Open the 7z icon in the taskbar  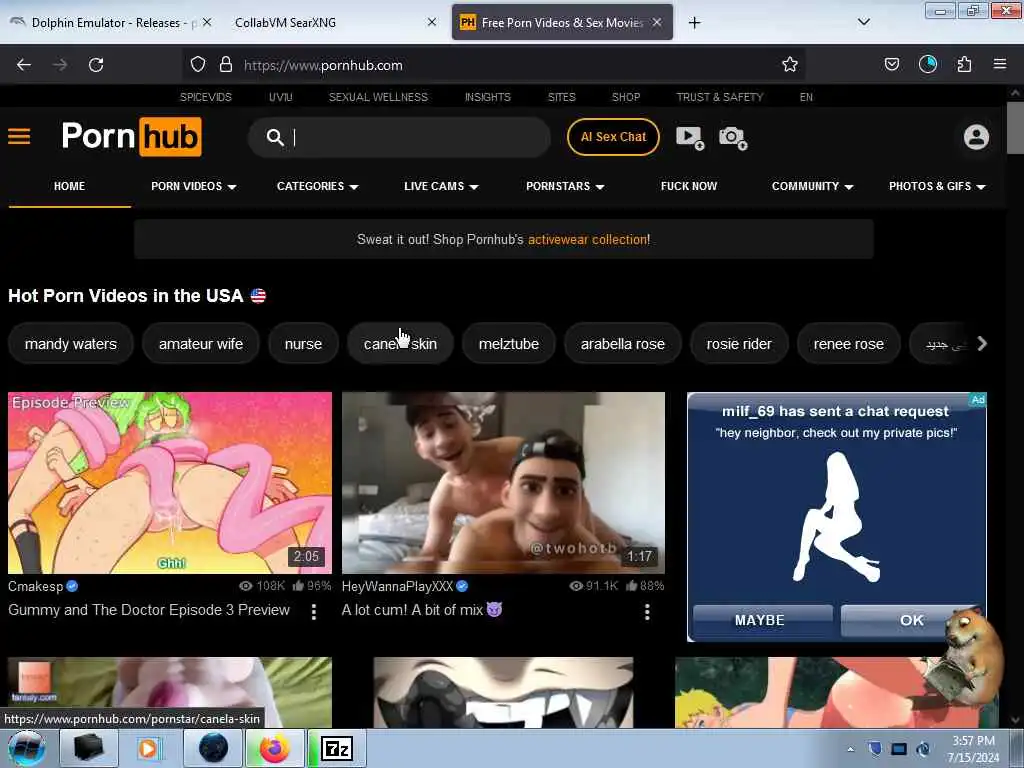pyautogui.click(x=337, y=748)
